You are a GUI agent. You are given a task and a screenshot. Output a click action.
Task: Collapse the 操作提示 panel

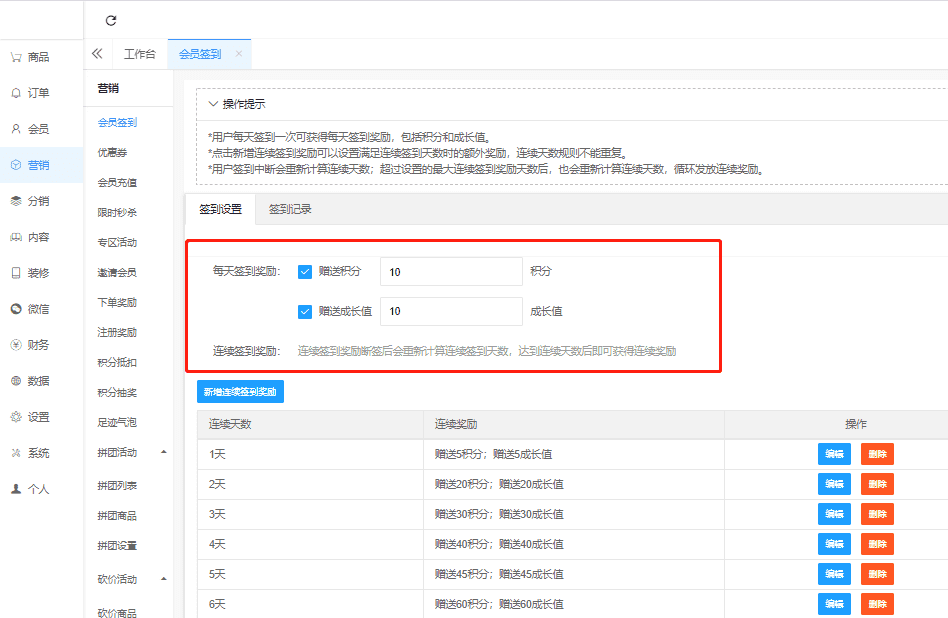coord(213,104)
